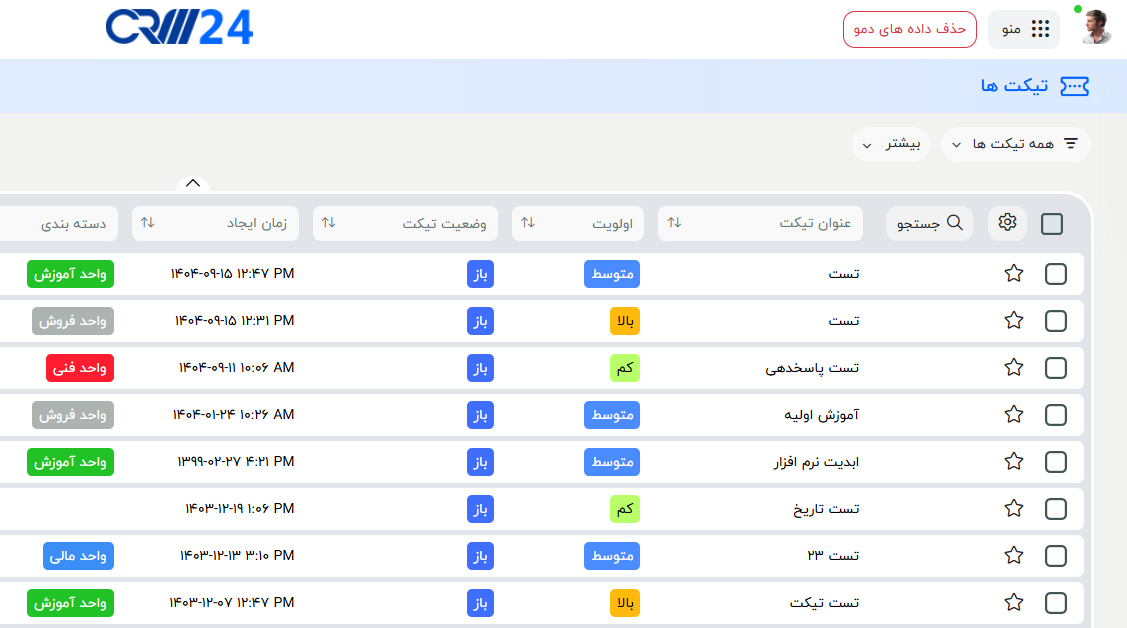Collapse the filter panel with up chevron
The width and height of the screenshot is (1127, 628).
click(x=193, y=184)
